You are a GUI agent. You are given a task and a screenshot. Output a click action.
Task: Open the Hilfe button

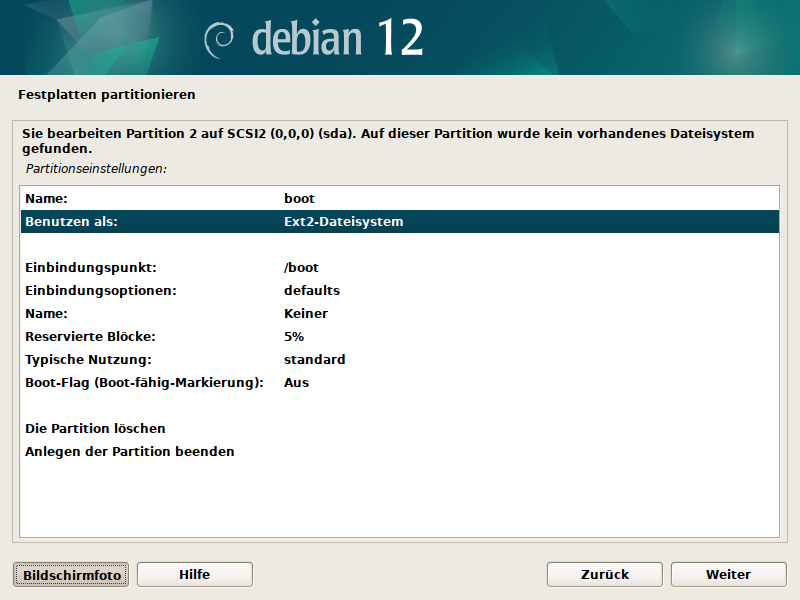pyautogui.click(x=194, y=574)
